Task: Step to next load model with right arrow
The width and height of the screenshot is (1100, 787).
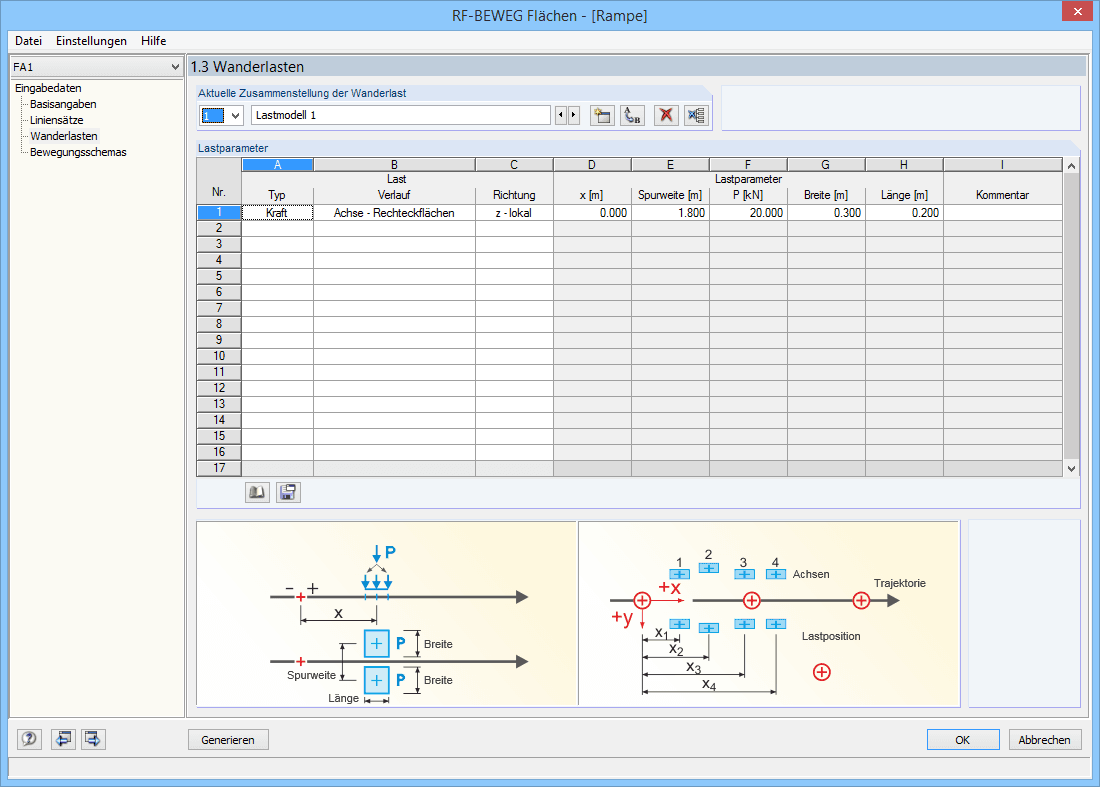Action: 574,115
